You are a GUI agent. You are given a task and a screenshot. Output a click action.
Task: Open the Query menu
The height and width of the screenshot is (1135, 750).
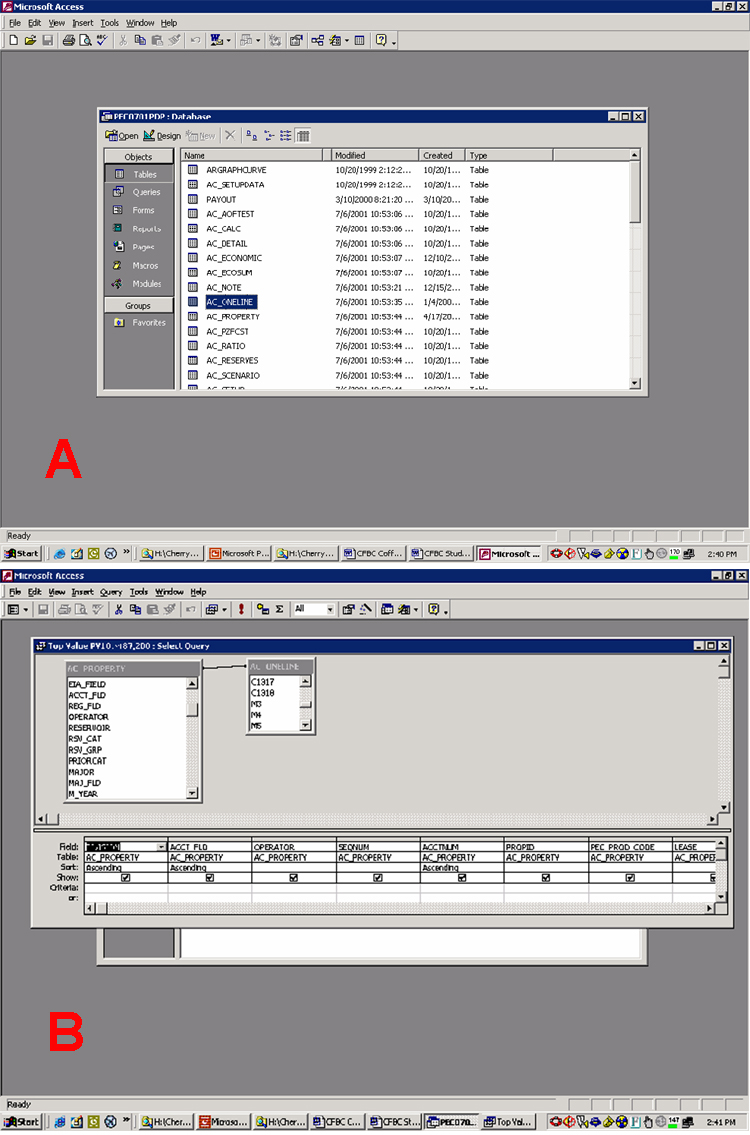click(x=111, y=592)
